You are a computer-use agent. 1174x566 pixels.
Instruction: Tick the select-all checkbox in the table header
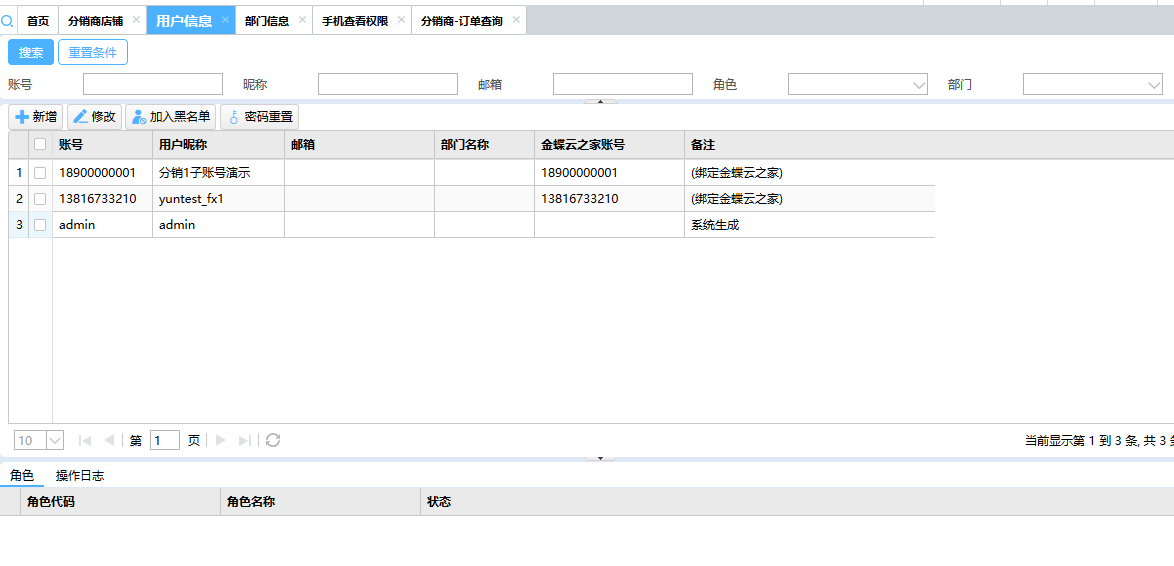pyautogui.click(x=40, y=145)
